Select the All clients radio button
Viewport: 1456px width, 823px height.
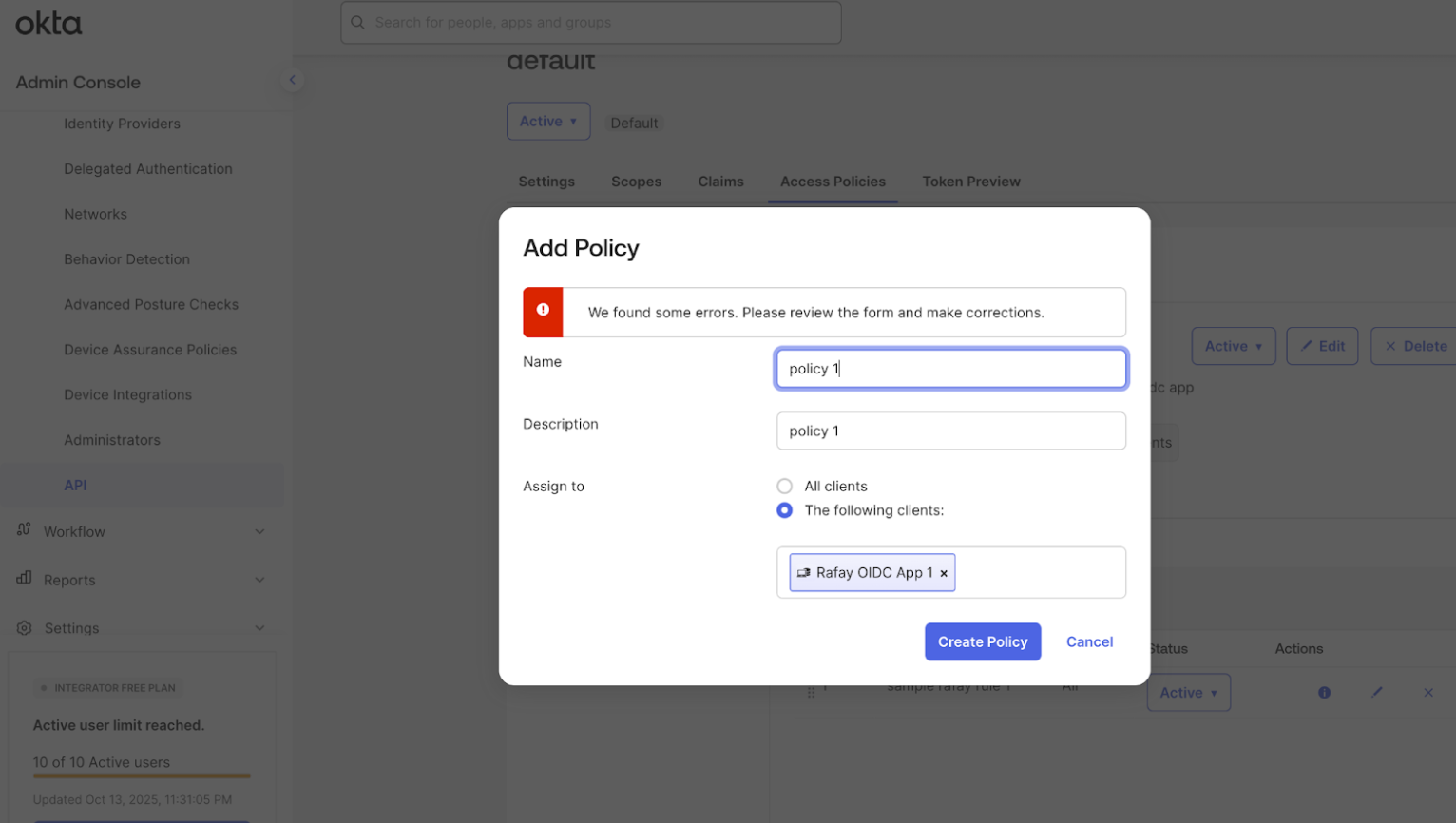tap(784, 487)
